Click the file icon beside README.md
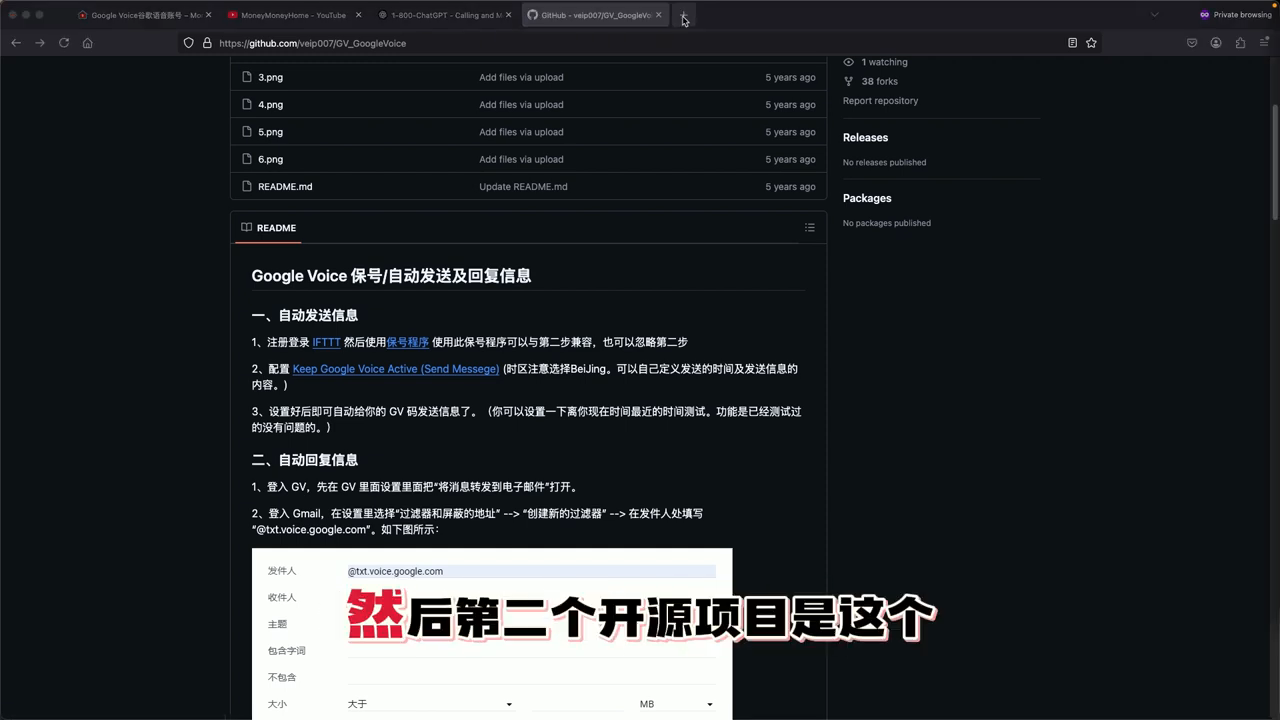1280x720 pixels. click(x=247, y=187)
